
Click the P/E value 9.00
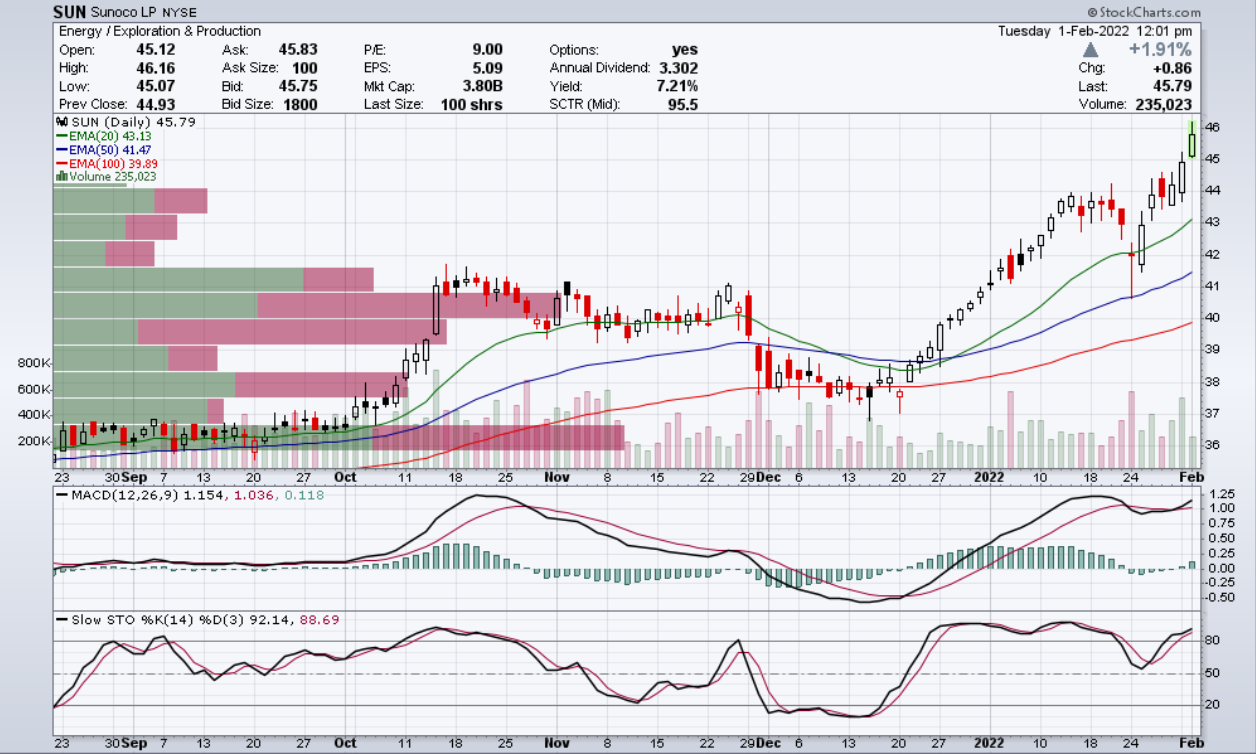click(x=487, y=50)
